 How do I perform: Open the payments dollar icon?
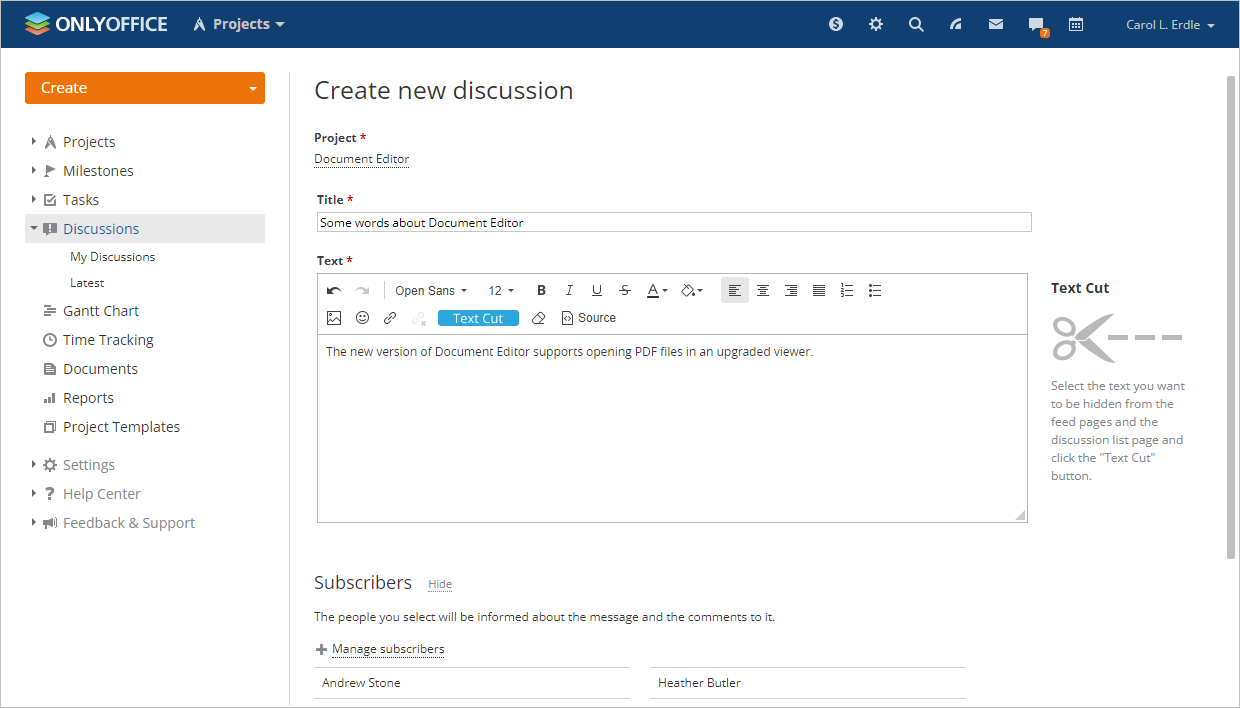point(836,24)
